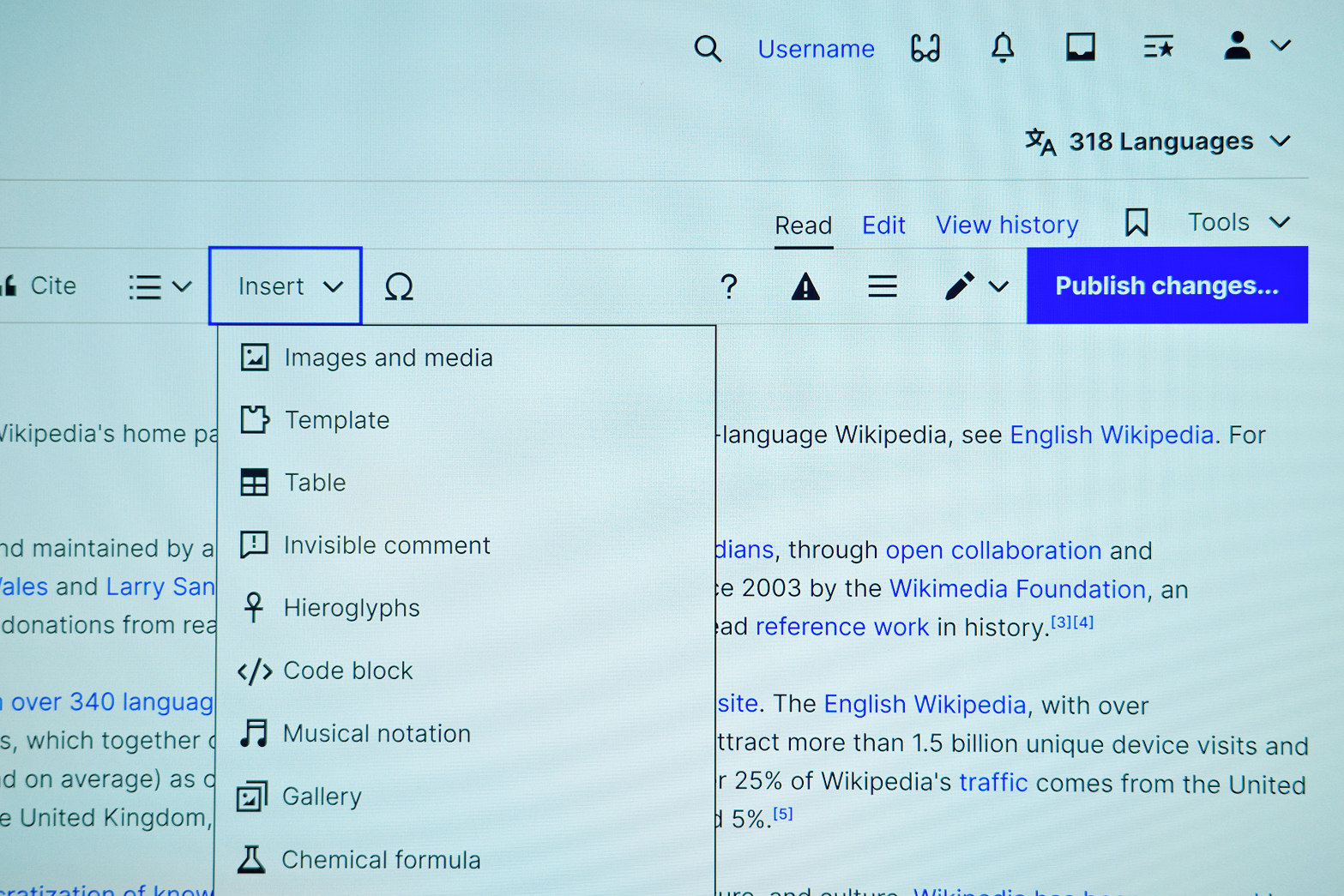Click the Publish changes button

tap(1166, 286)
